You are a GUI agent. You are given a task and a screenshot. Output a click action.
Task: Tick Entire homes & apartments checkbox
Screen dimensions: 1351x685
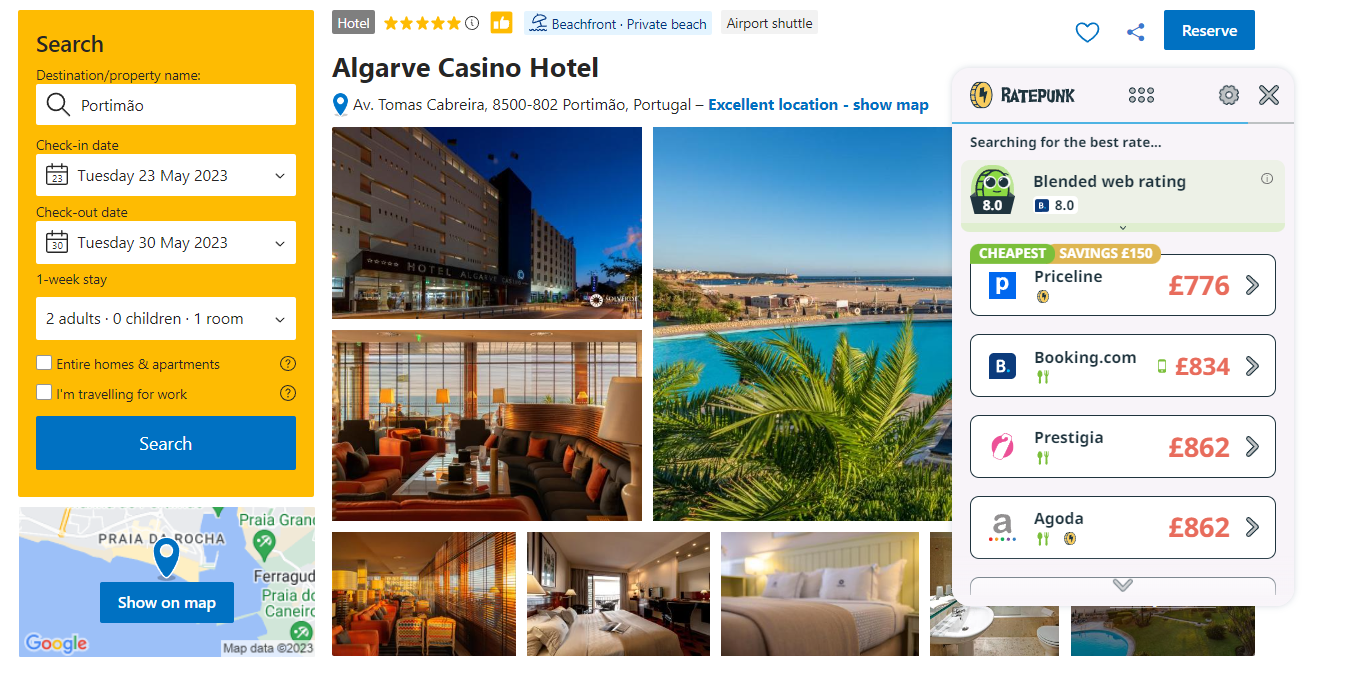point(44,363)
